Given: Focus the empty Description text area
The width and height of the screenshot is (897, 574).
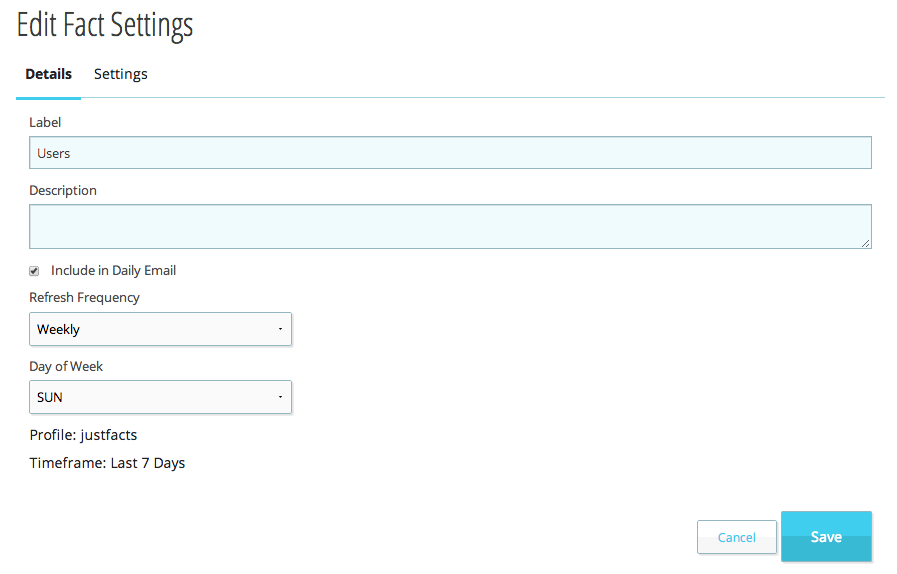Looking at the screenshot, I should click(x=450, y=226).
